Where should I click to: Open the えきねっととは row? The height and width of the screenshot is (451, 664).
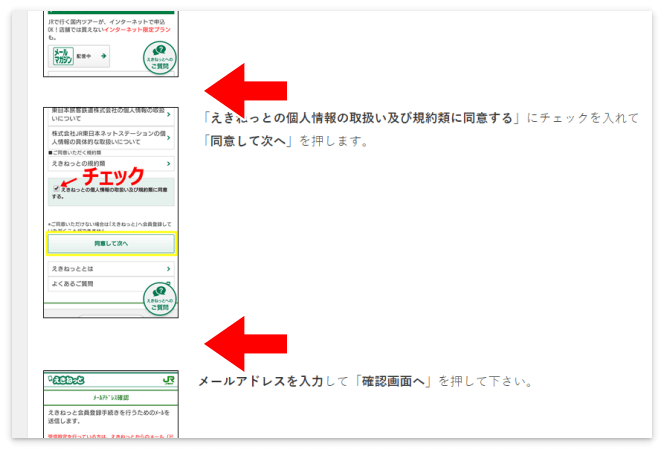[111, 268]
